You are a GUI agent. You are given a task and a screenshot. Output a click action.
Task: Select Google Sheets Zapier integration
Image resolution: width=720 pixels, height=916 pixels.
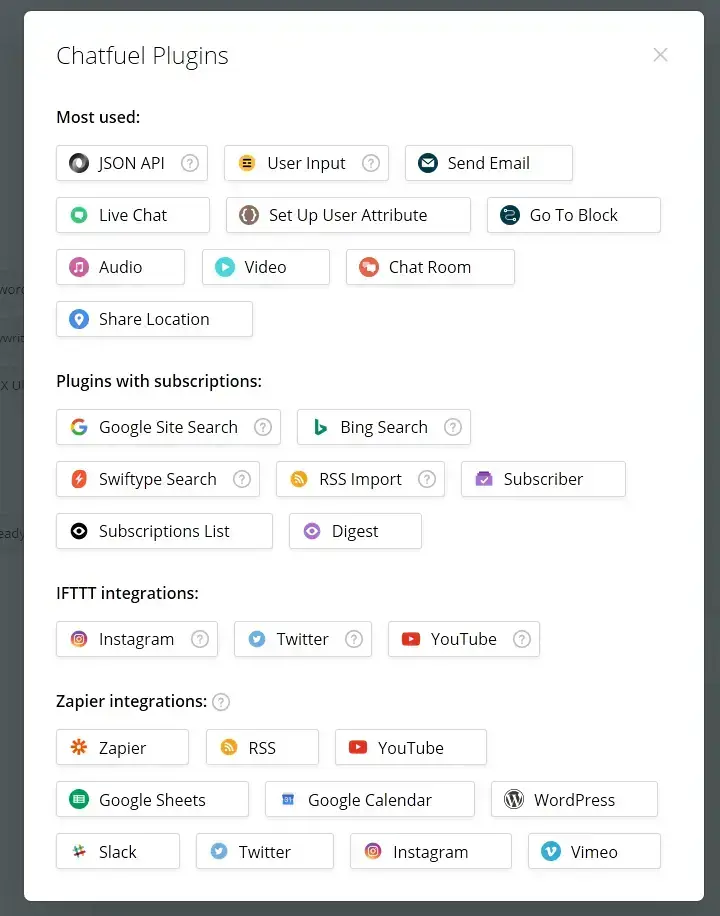pyautogui.click(x=152, y=800)
